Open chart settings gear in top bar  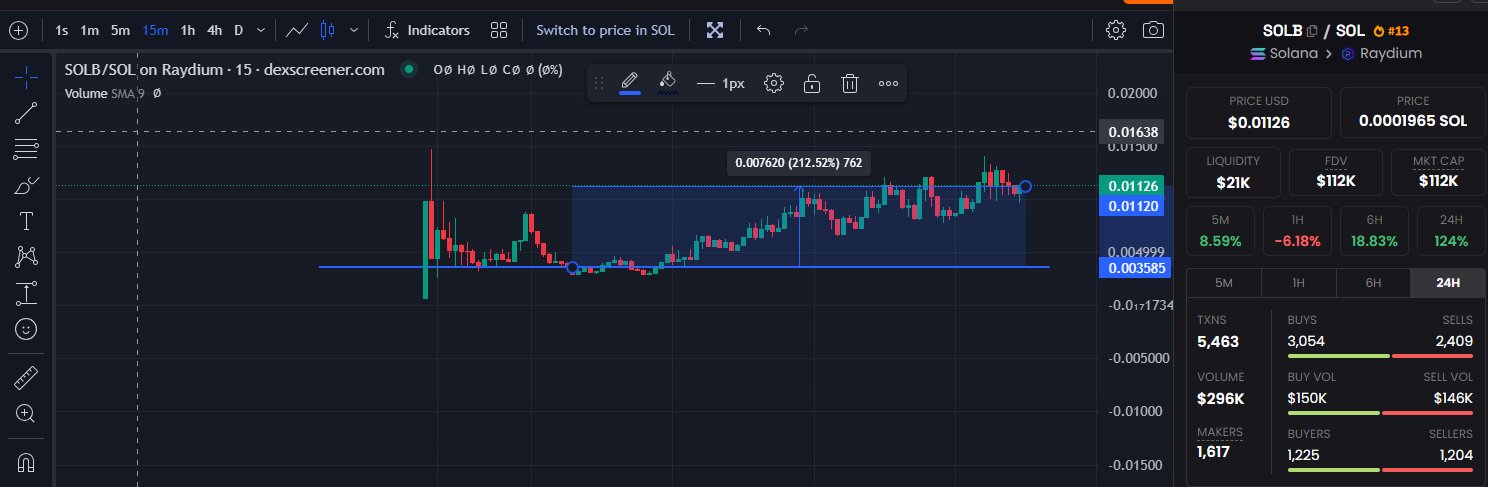coord(1116,30)
